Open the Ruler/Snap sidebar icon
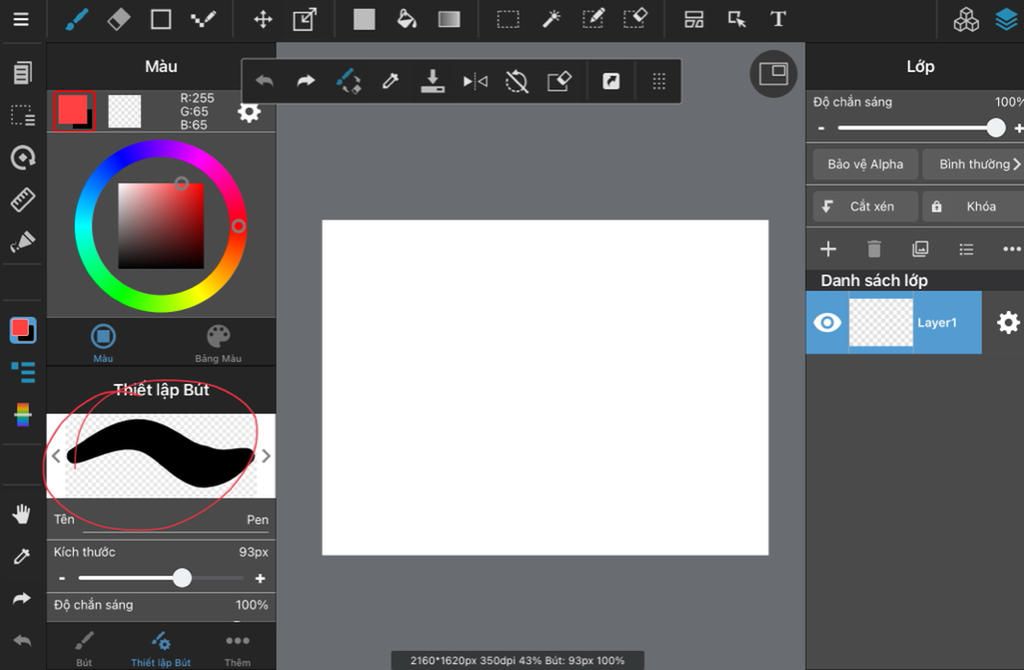The height and width of the screenshot is (670, 1024). click(x=22, y=200)
